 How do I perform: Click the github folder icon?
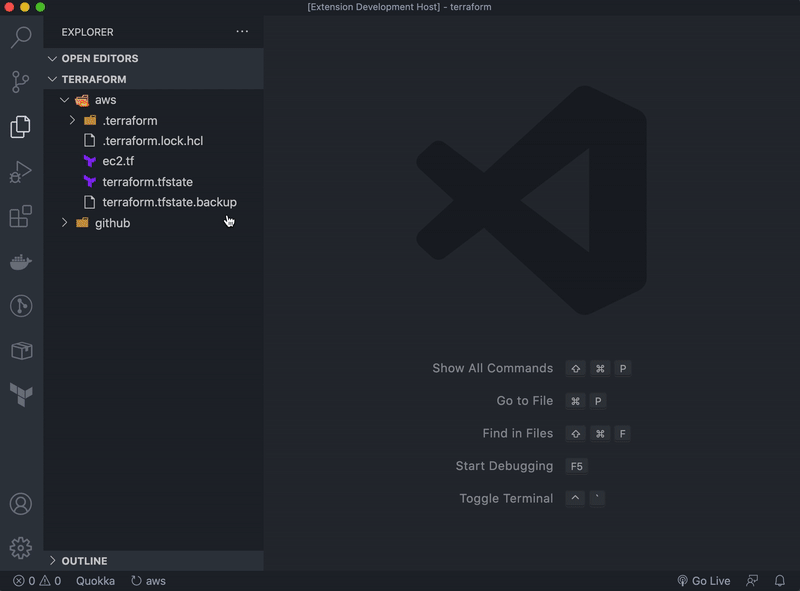[82, 223]
